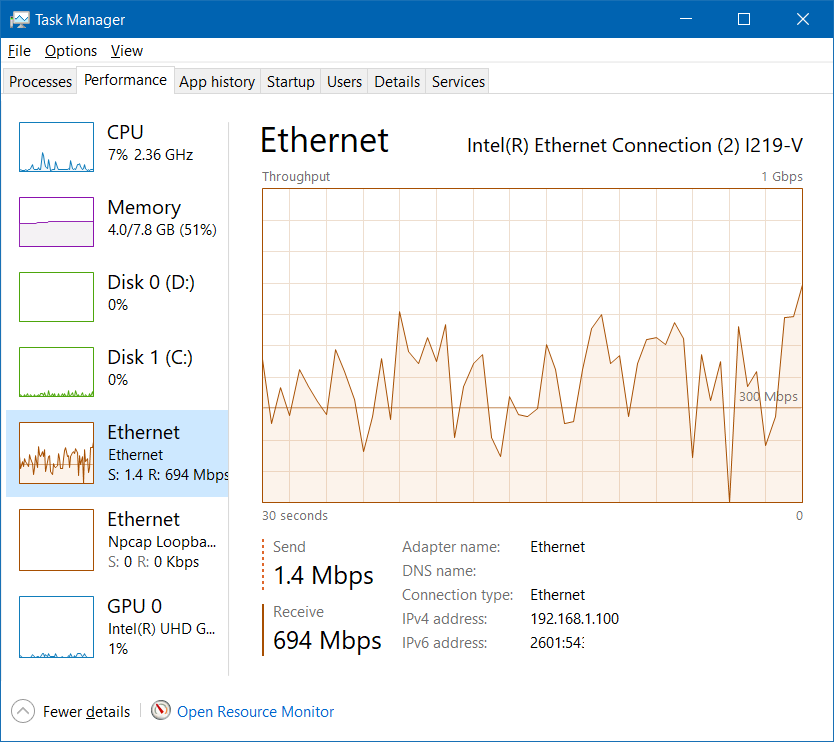This screenshot has width=839, height=750.
Task: Select the Performance tab
Action: [x=126, y=80]
